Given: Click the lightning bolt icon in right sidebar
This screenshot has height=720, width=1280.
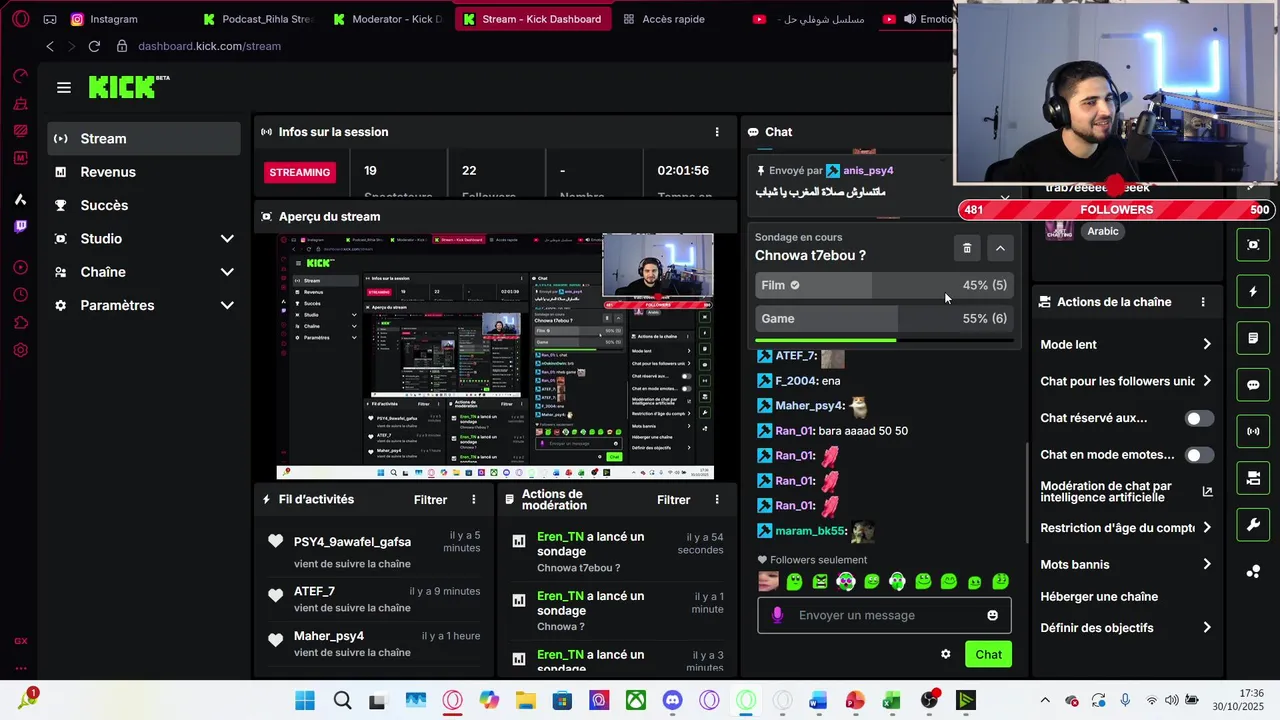Looking at the screenshot, I should click(1253, 292).
